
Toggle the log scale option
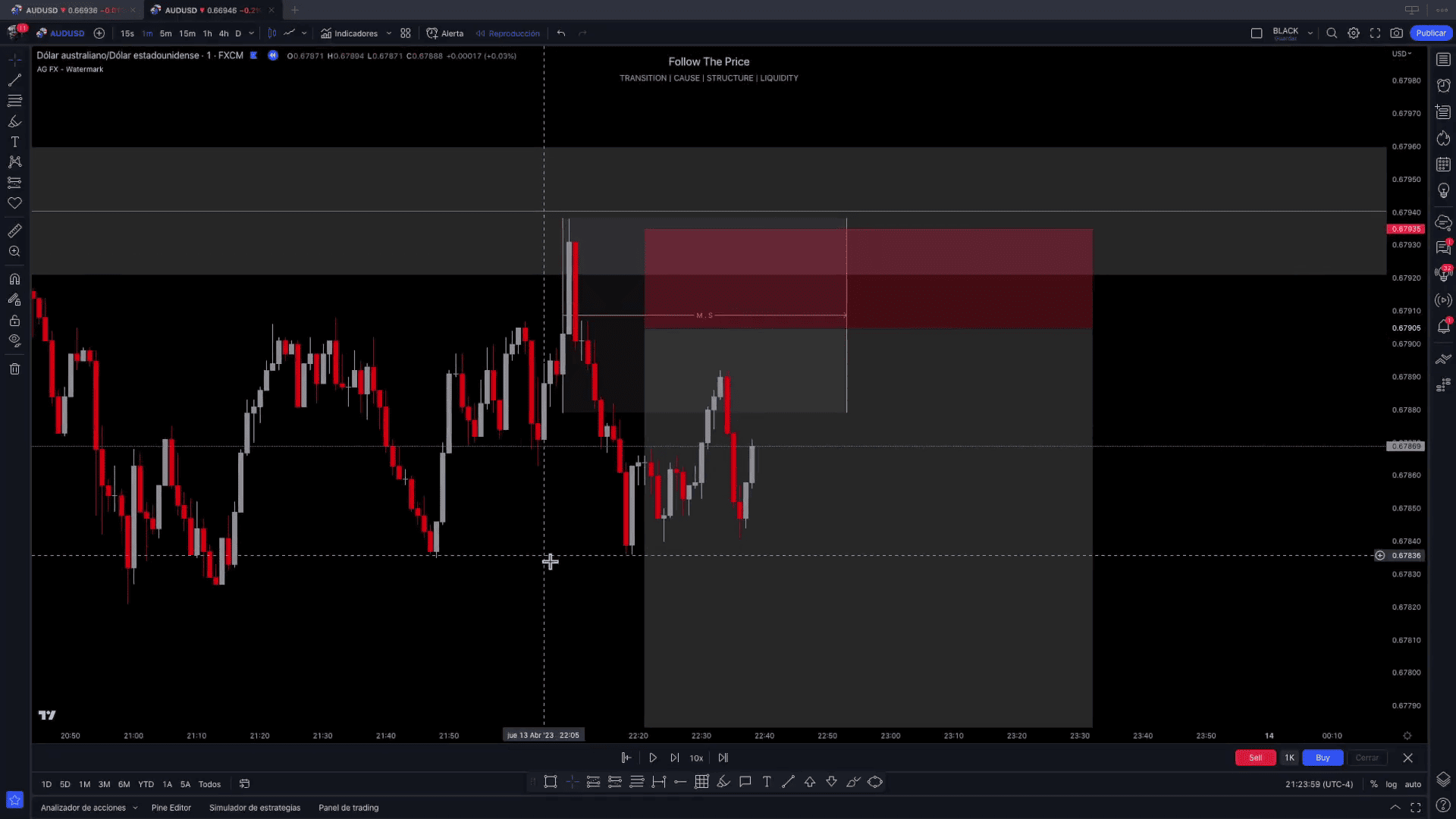point(1391,784)
